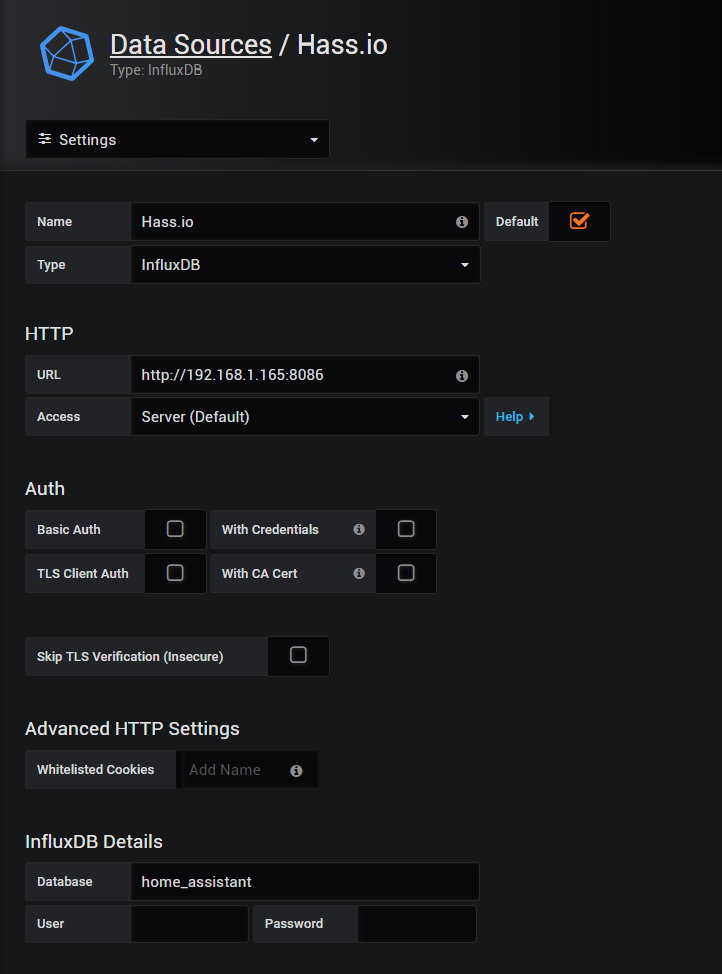The image size is (722, 974).
Task: Click the 'Auth' section heading
Action: tap(45, 489)
